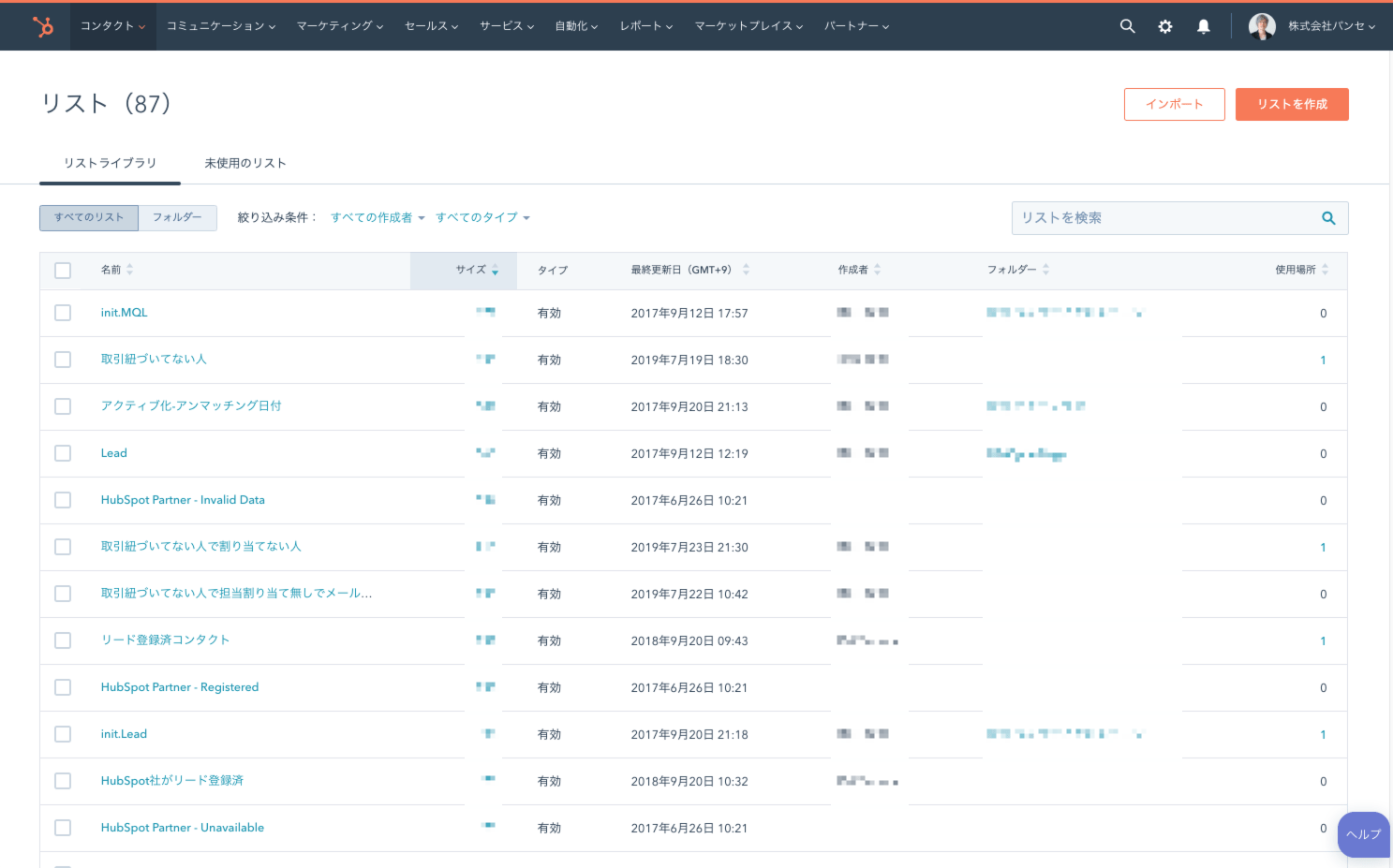The width and height of the screenshot is (1393, 868).
Task: Expand the すべての作成者 filter dropdown
Action: point(378,218)
